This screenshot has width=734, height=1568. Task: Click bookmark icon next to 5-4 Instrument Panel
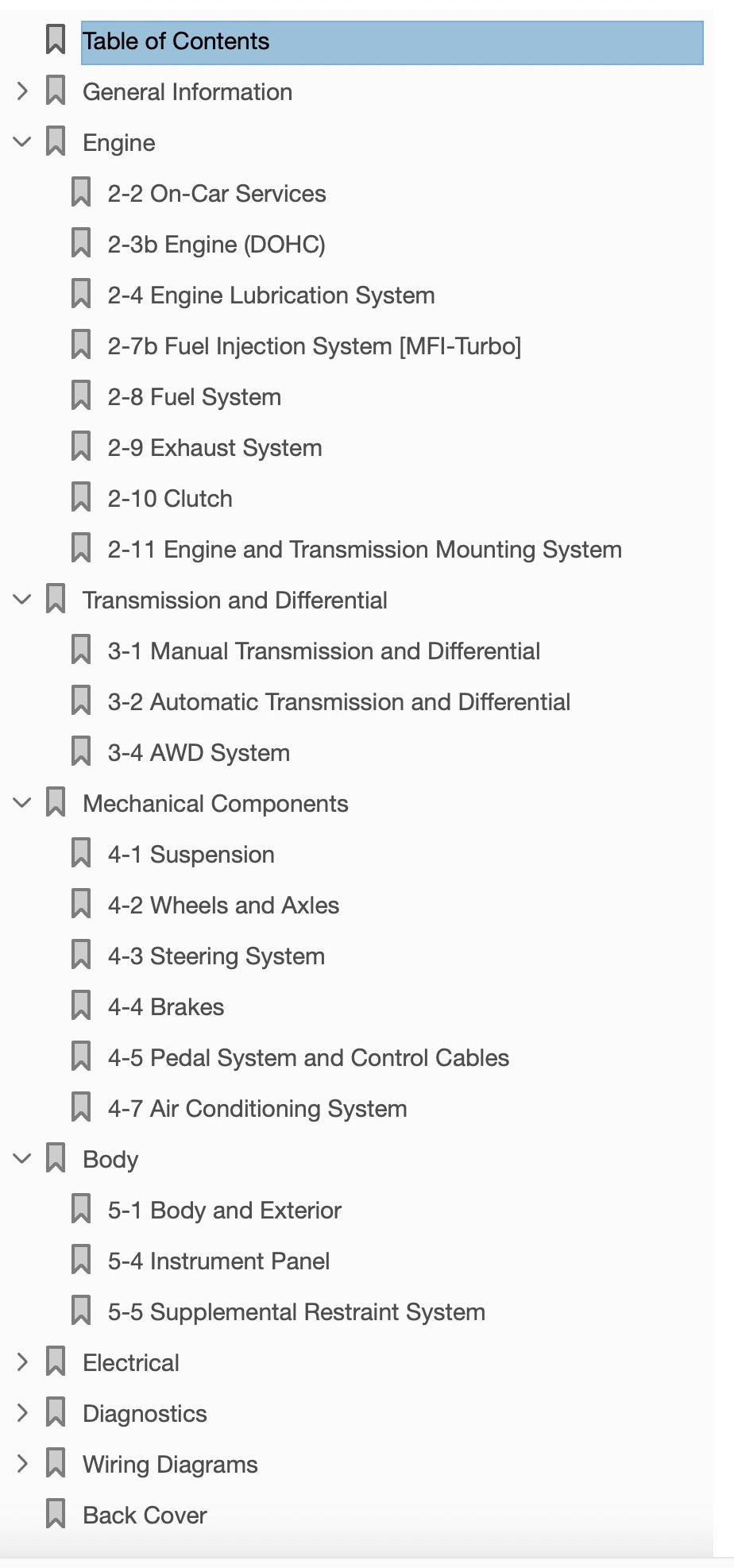point(81,1260)
